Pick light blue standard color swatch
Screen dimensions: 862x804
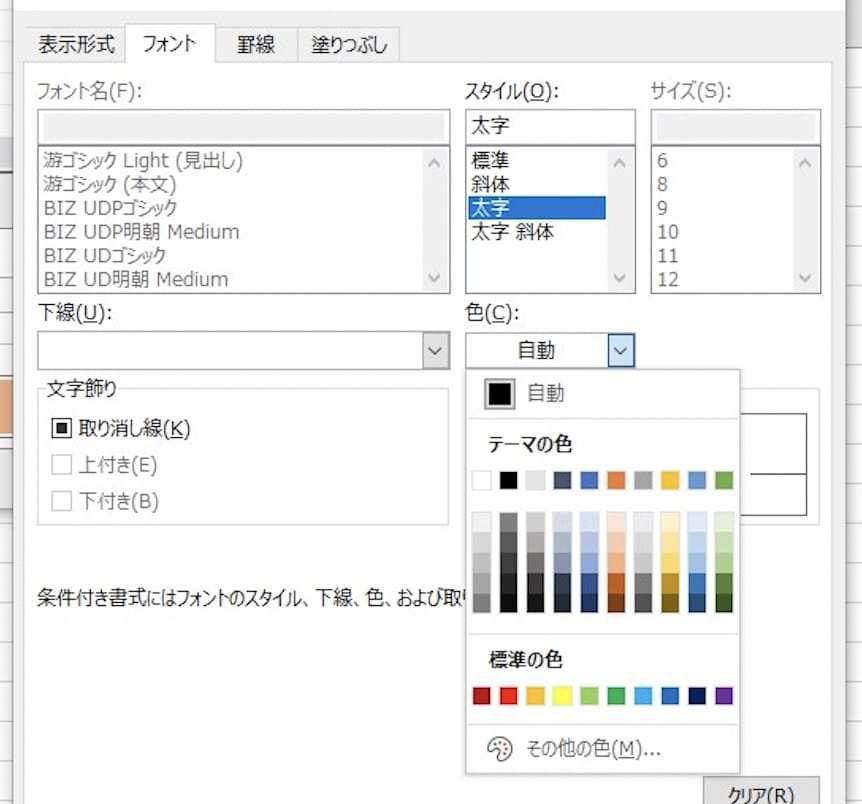tap(643, 696)
